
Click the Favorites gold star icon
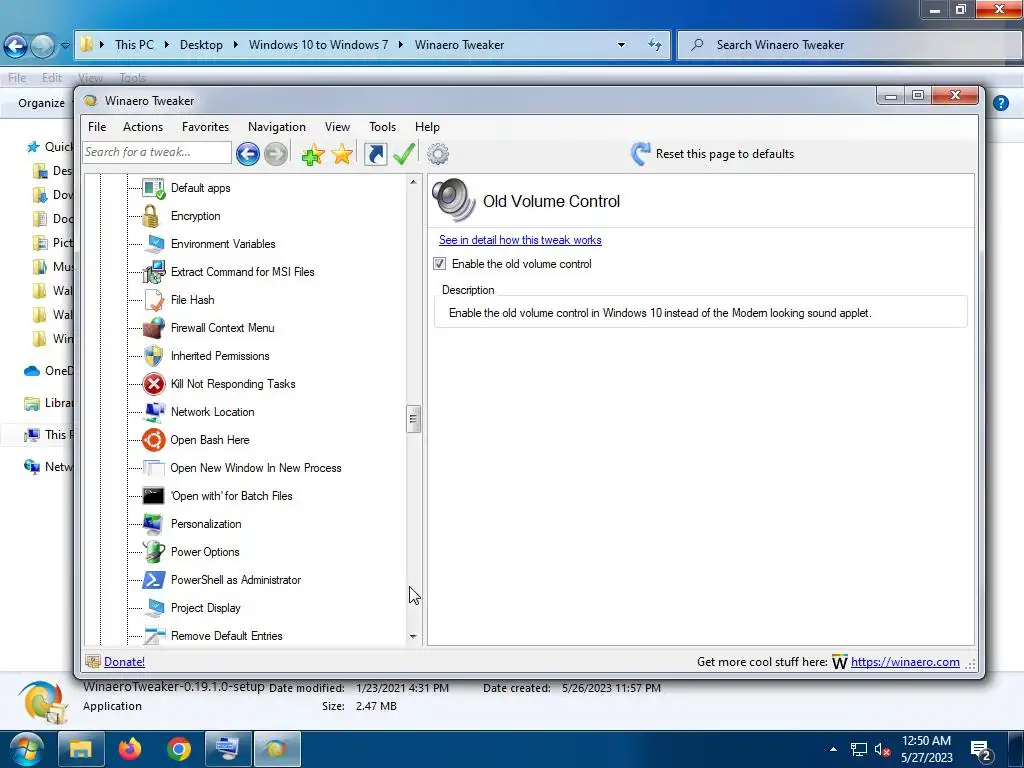click(x=342, y=154)
